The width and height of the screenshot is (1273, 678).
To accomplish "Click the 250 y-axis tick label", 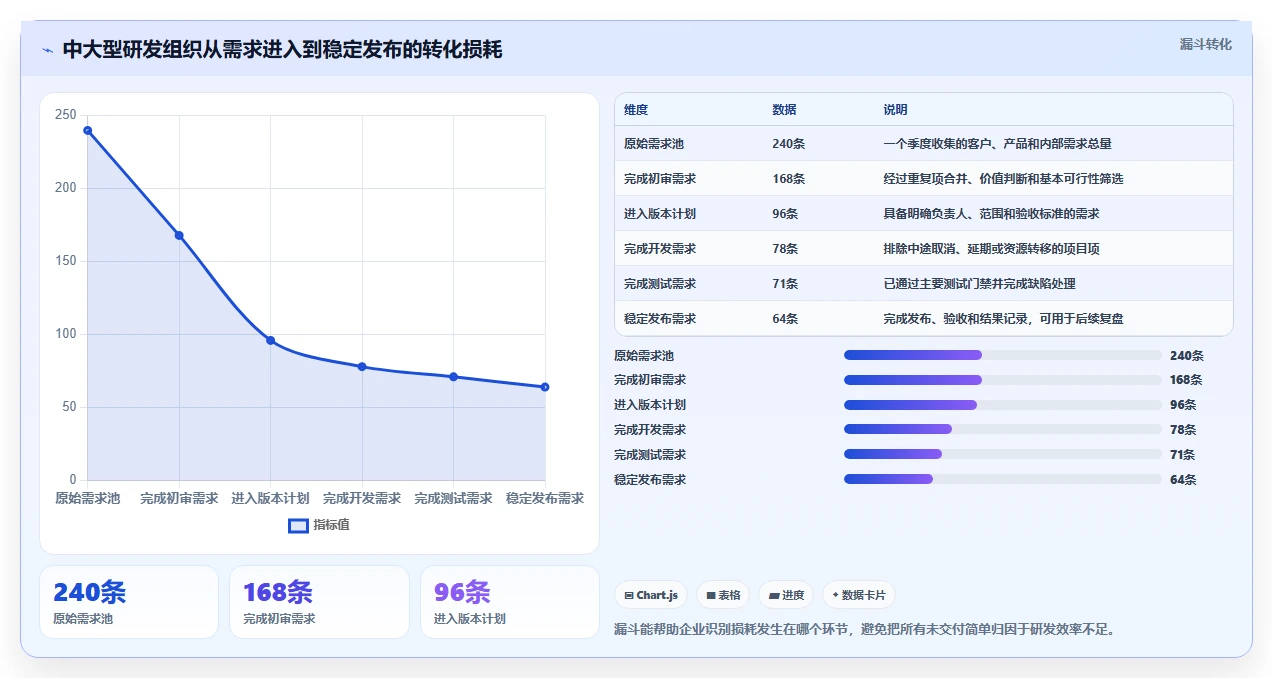I will (66, 115).
